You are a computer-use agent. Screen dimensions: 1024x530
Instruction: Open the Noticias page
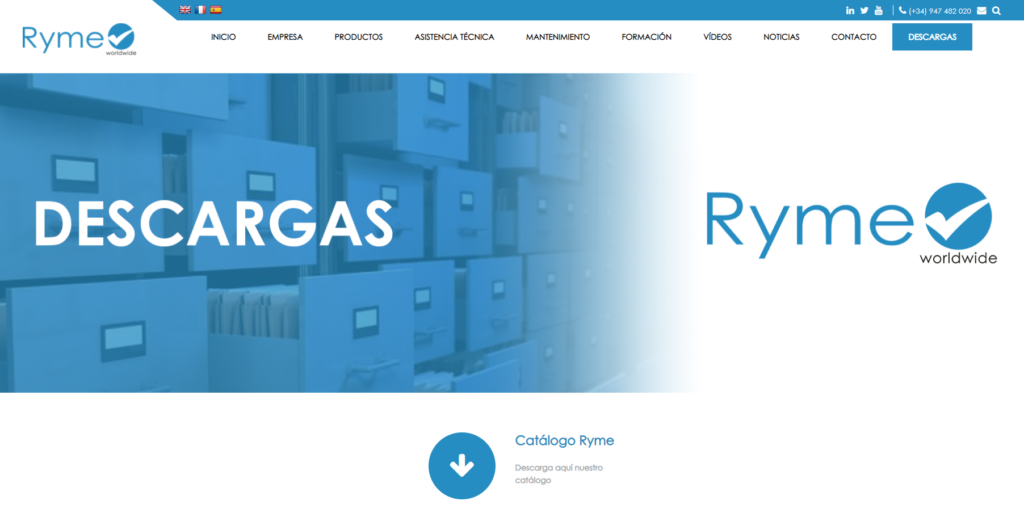pos(781,37)
